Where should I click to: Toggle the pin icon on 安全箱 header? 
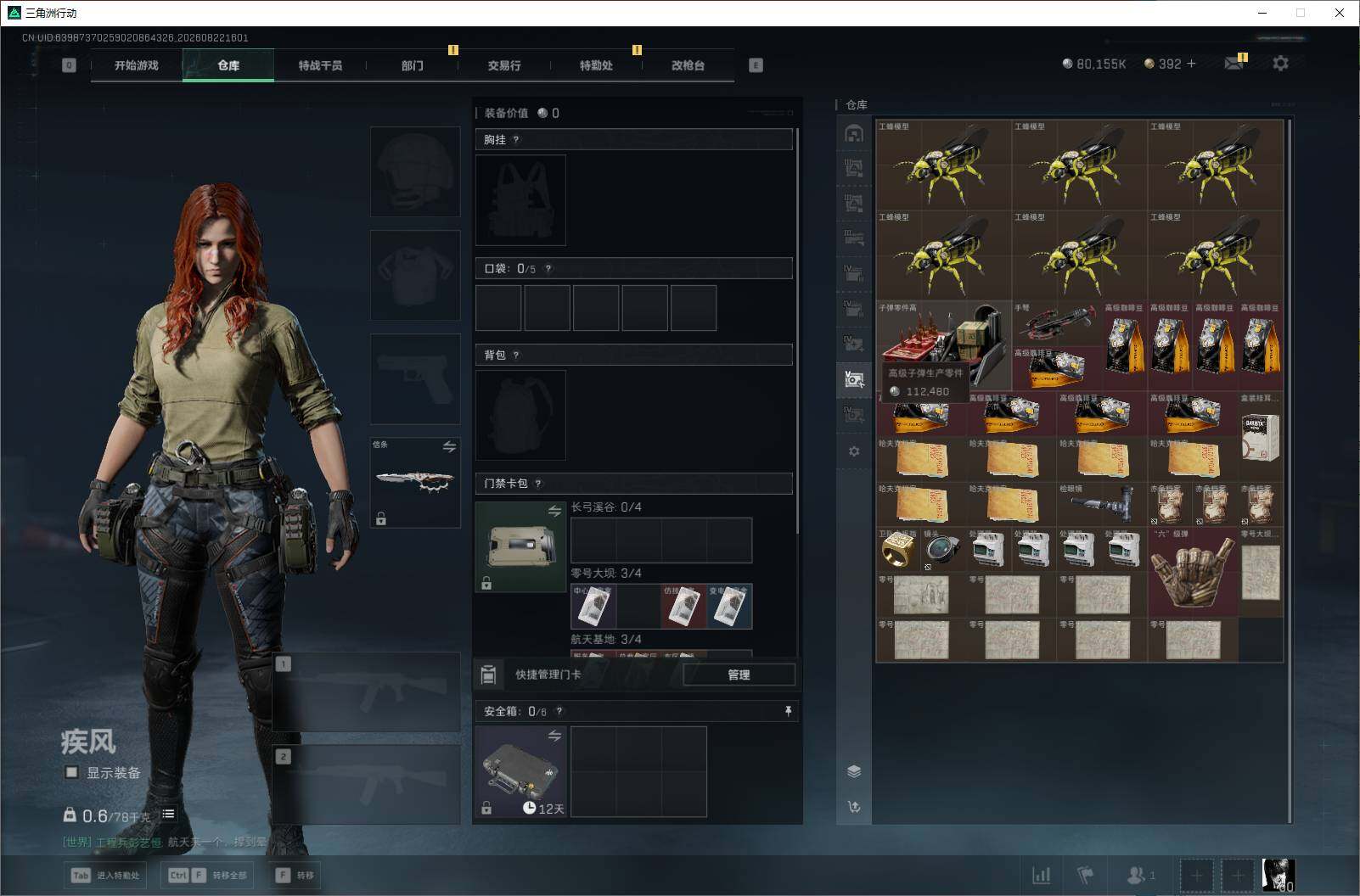[x=788, y=711]
